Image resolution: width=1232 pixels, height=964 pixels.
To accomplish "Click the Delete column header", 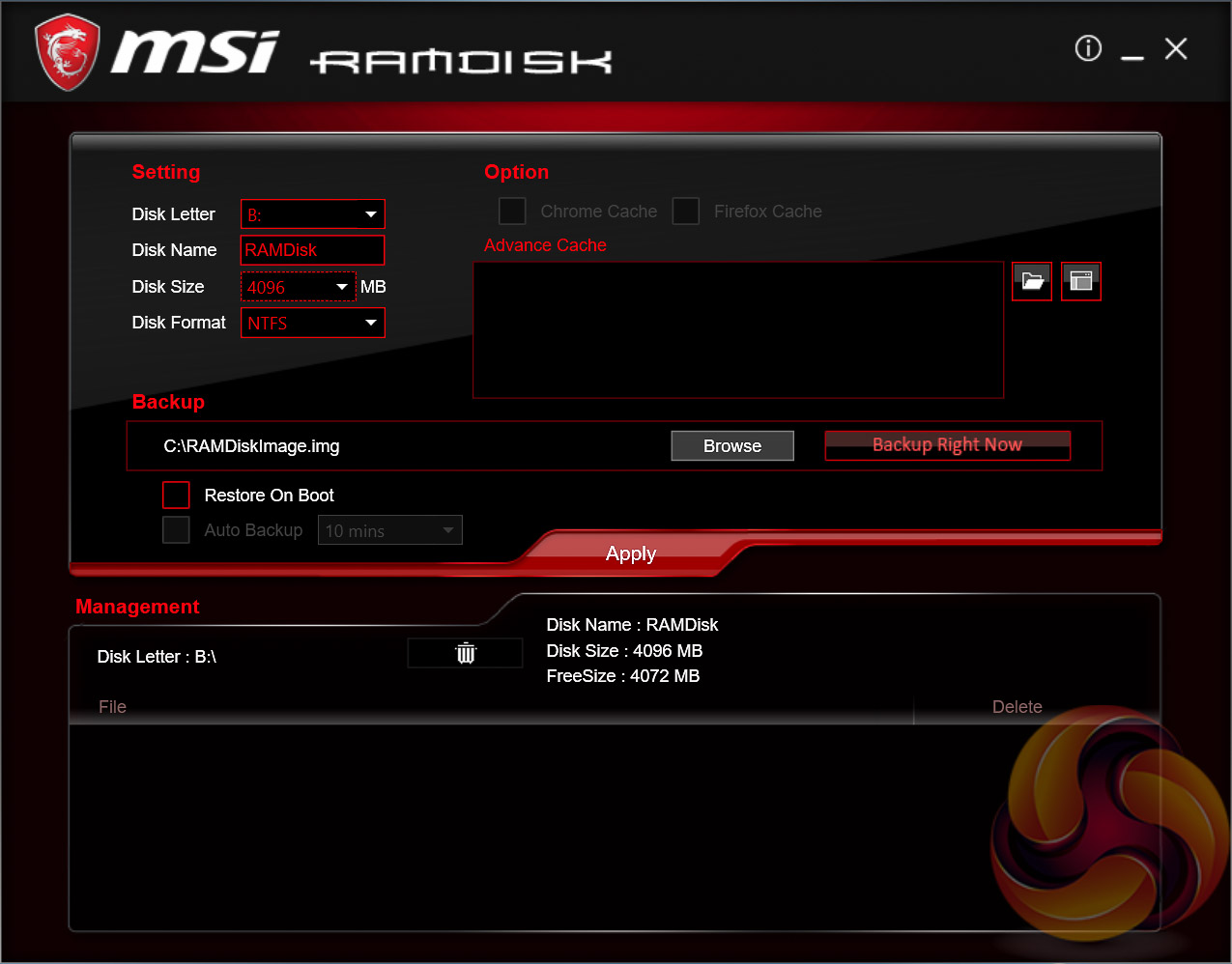I will click(x=1017, y=707).
